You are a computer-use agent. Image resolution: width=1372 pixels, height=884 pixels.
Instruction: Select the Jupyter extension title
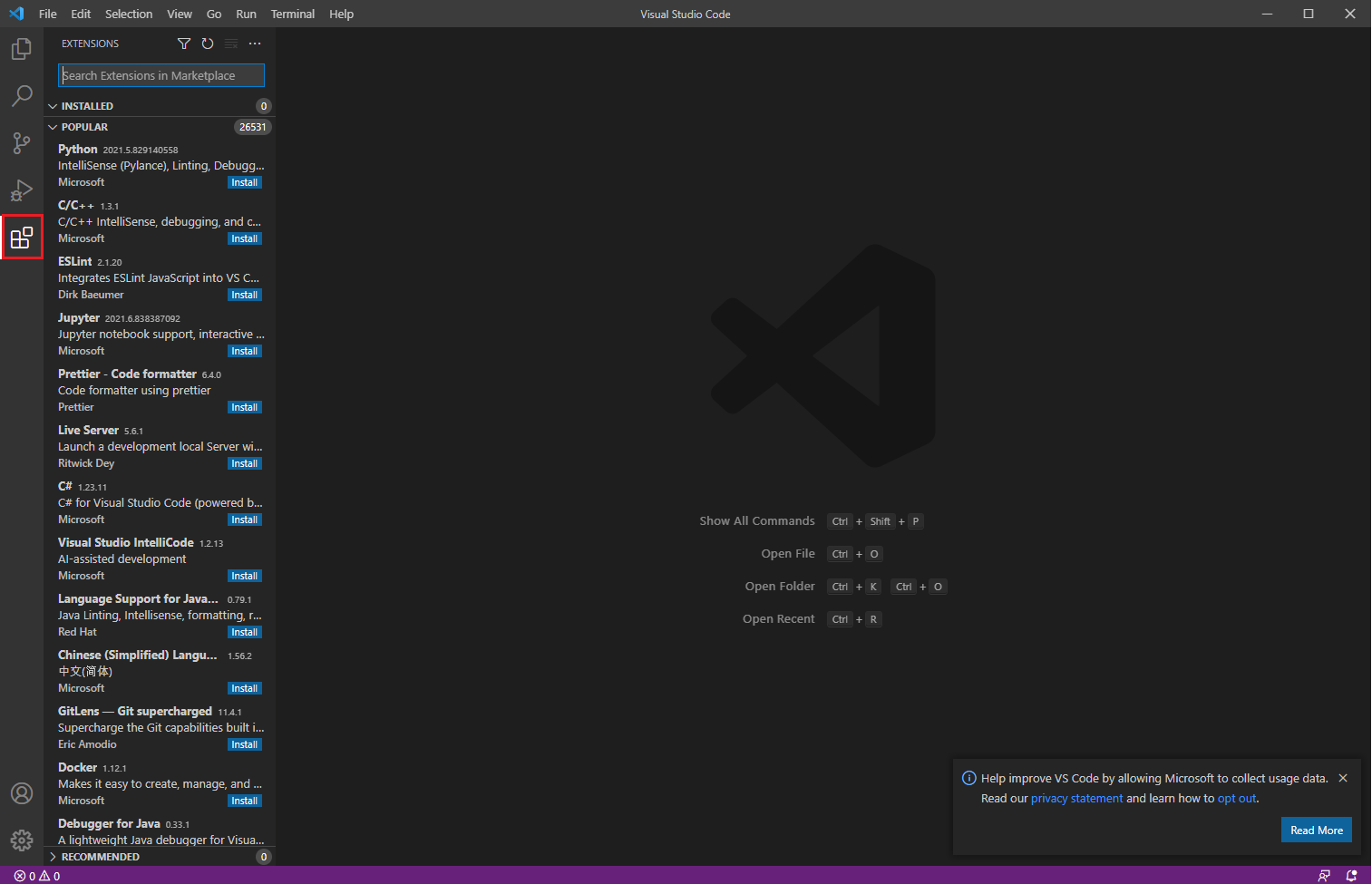click(x=79, y=317)
